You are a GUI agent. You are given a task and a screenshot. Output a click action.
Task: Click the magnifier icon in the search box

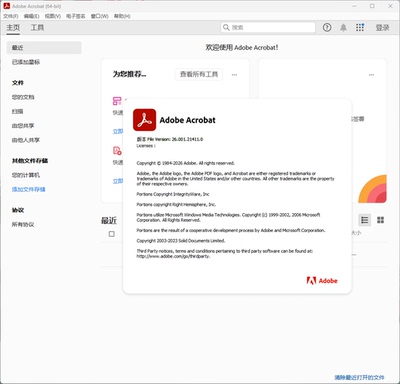(x=226, y=27)
